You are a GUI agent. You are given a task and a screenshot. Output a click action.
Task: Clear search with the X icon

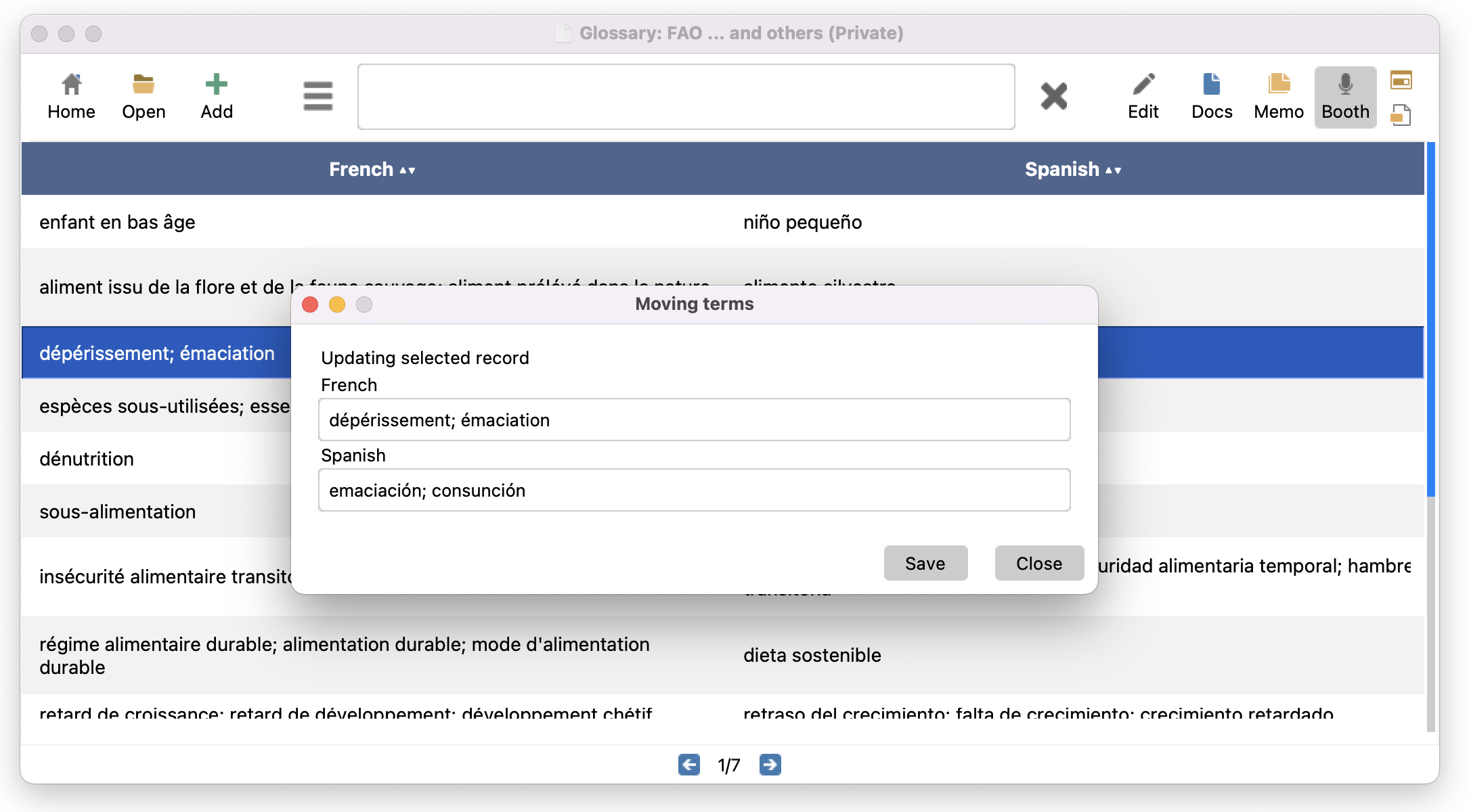point(1053,96)
